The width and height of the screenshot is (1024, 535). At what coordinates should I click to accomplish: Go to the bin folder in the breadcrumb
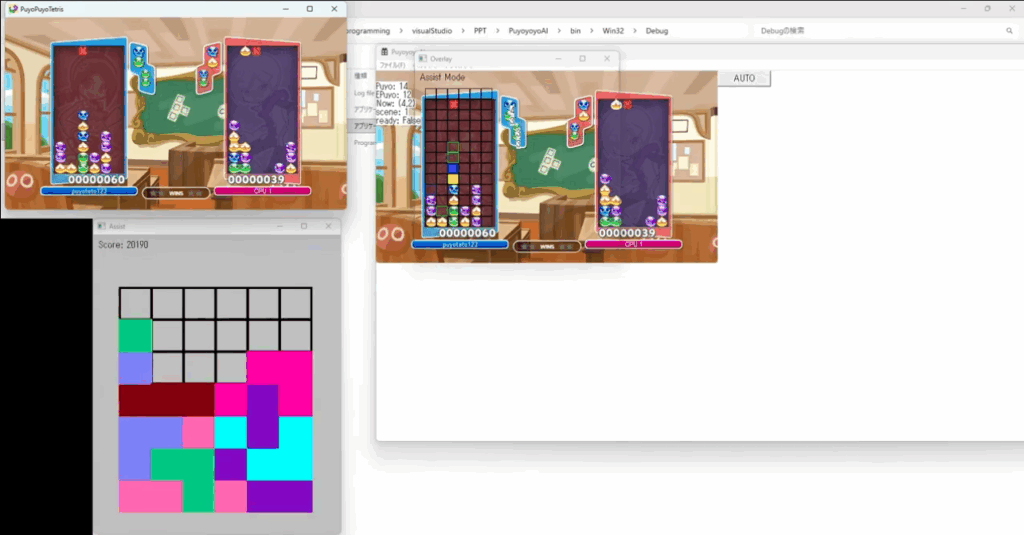click(576, 31)
